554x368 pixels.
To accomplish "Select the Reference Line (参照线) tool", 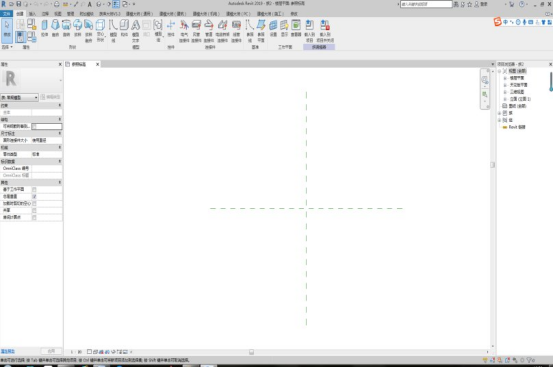I will (250, 30).
